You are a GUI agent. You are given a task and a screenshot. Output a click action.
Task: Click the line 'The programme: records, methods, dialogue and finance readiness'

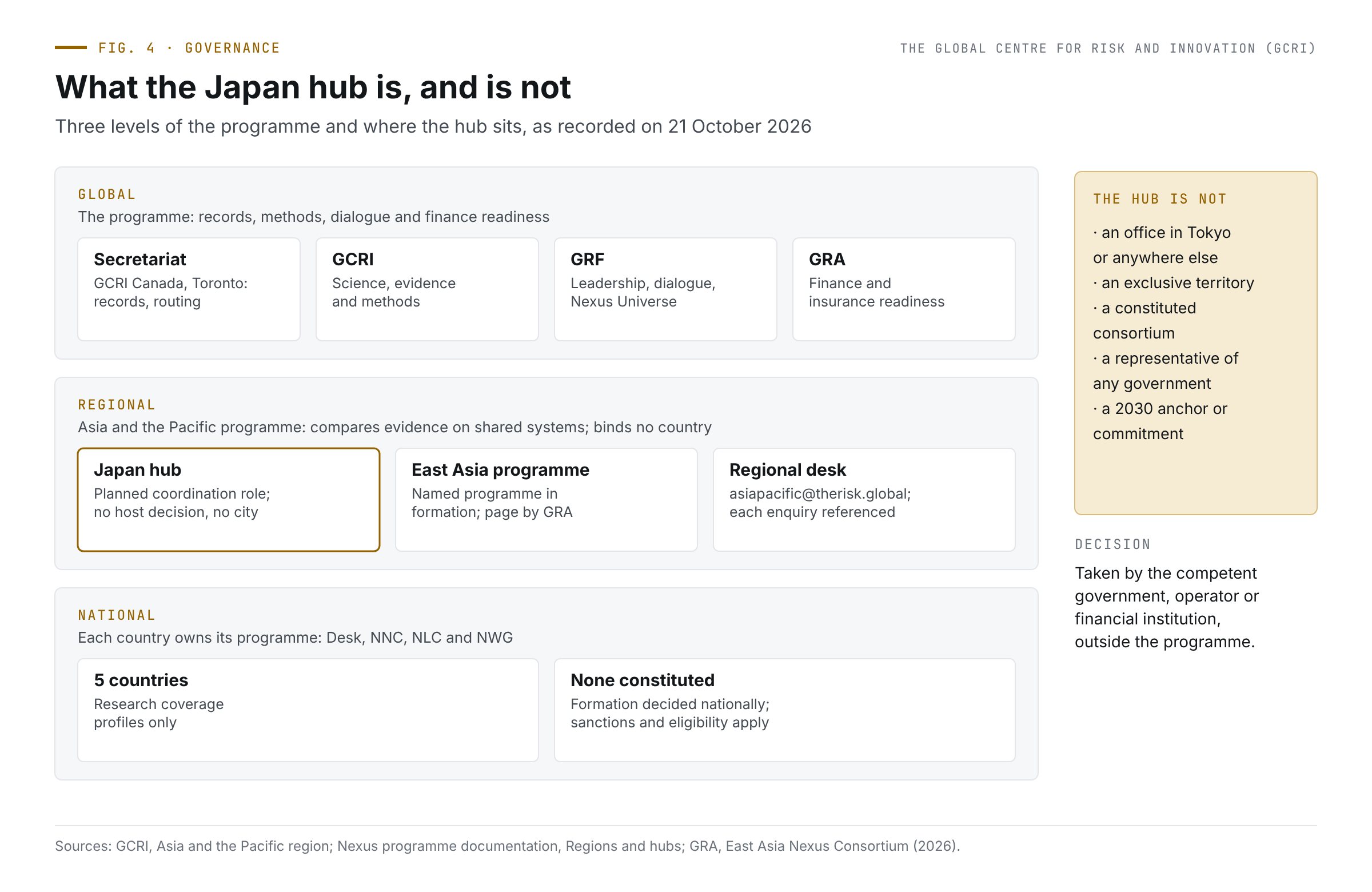pos(314,217)
